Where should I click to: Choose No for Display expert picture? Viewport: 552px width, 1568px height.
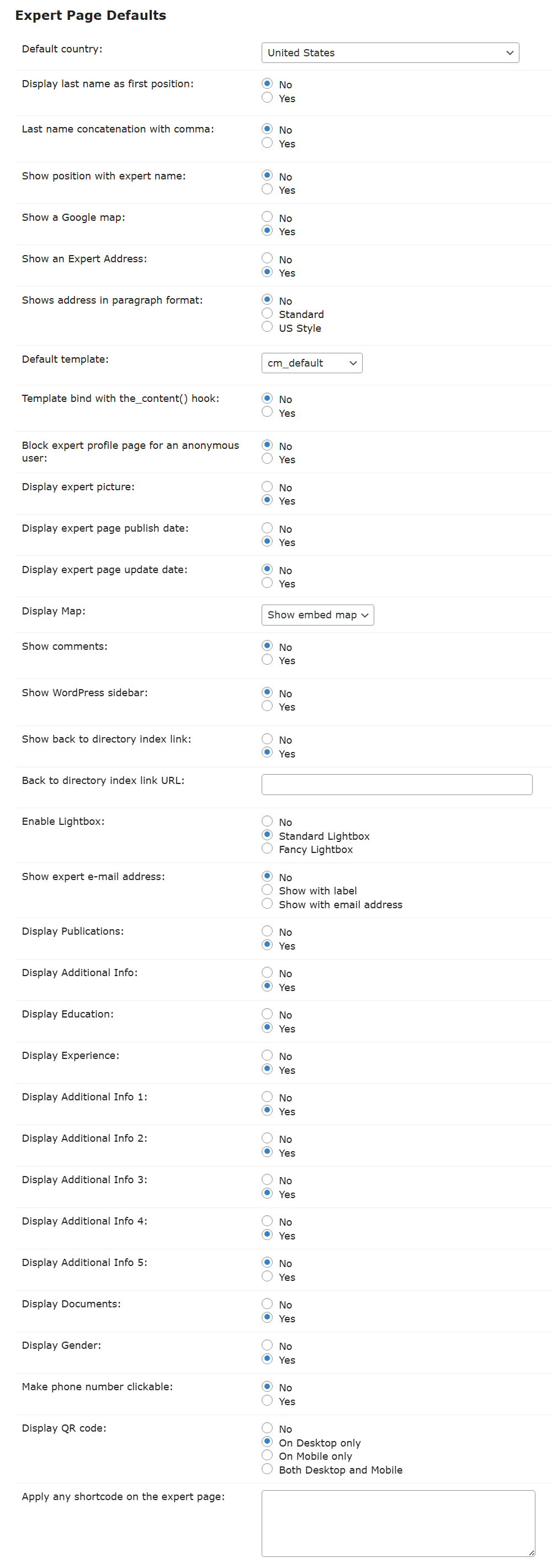(267, 486)
